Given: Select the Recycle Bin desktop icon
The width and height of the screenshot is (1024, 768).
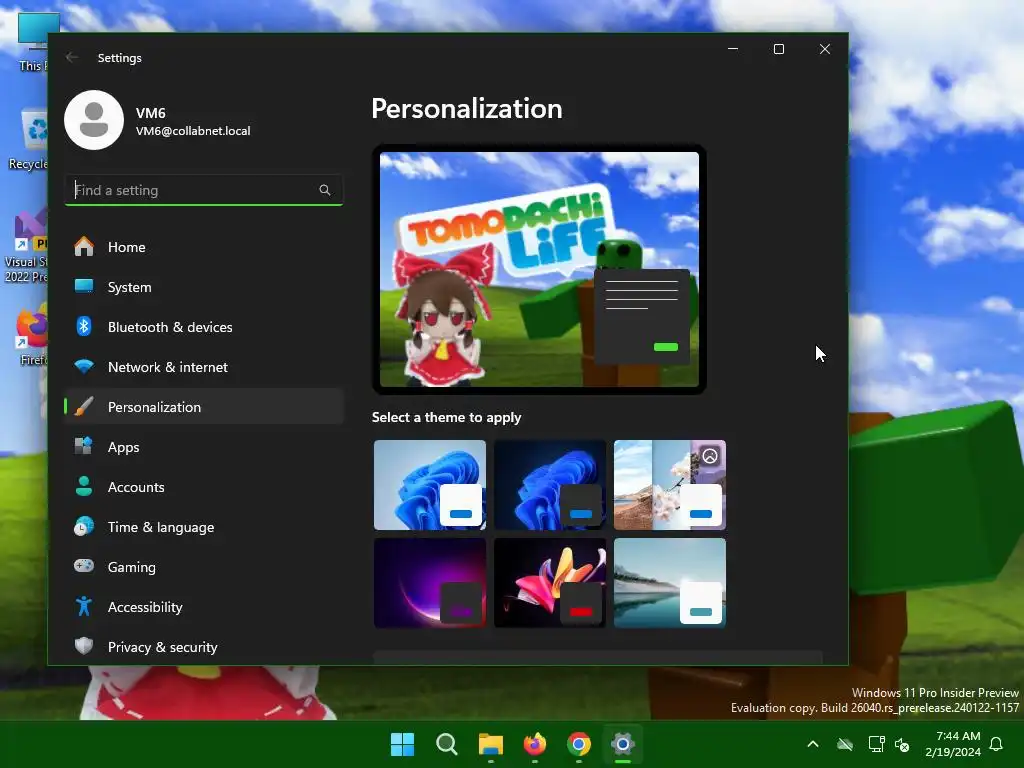Looking at the screenshot, I should pos(29,140).
